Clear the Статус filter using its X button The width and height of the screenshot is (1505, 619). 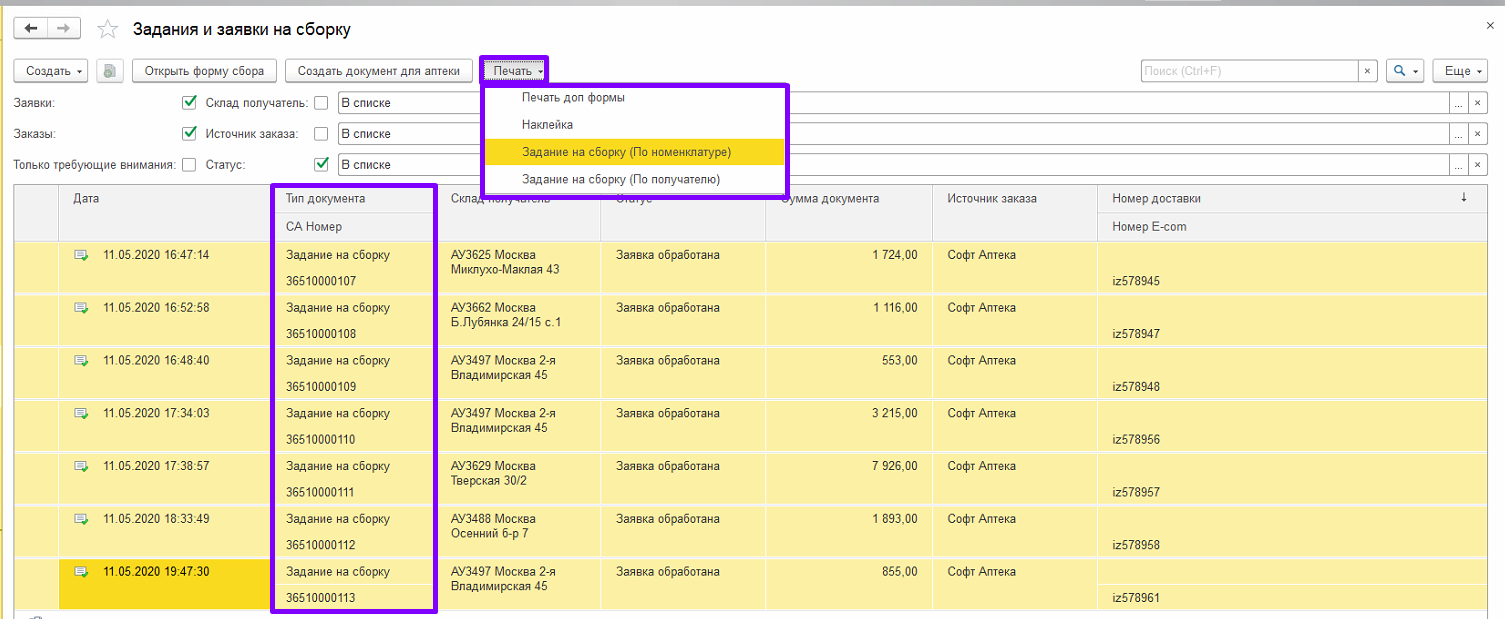tap(1477, 165)
